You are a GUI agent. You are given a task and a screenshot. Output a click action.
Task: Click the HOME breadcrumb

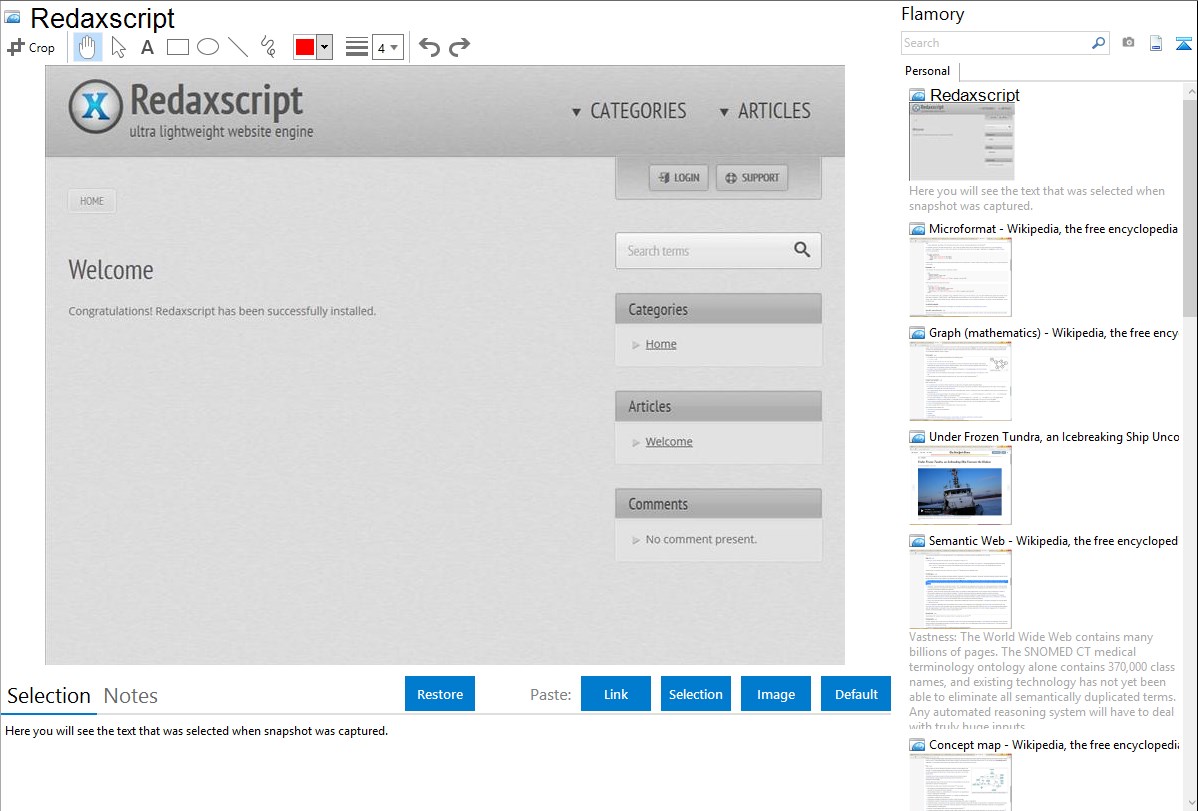point(92,201)
